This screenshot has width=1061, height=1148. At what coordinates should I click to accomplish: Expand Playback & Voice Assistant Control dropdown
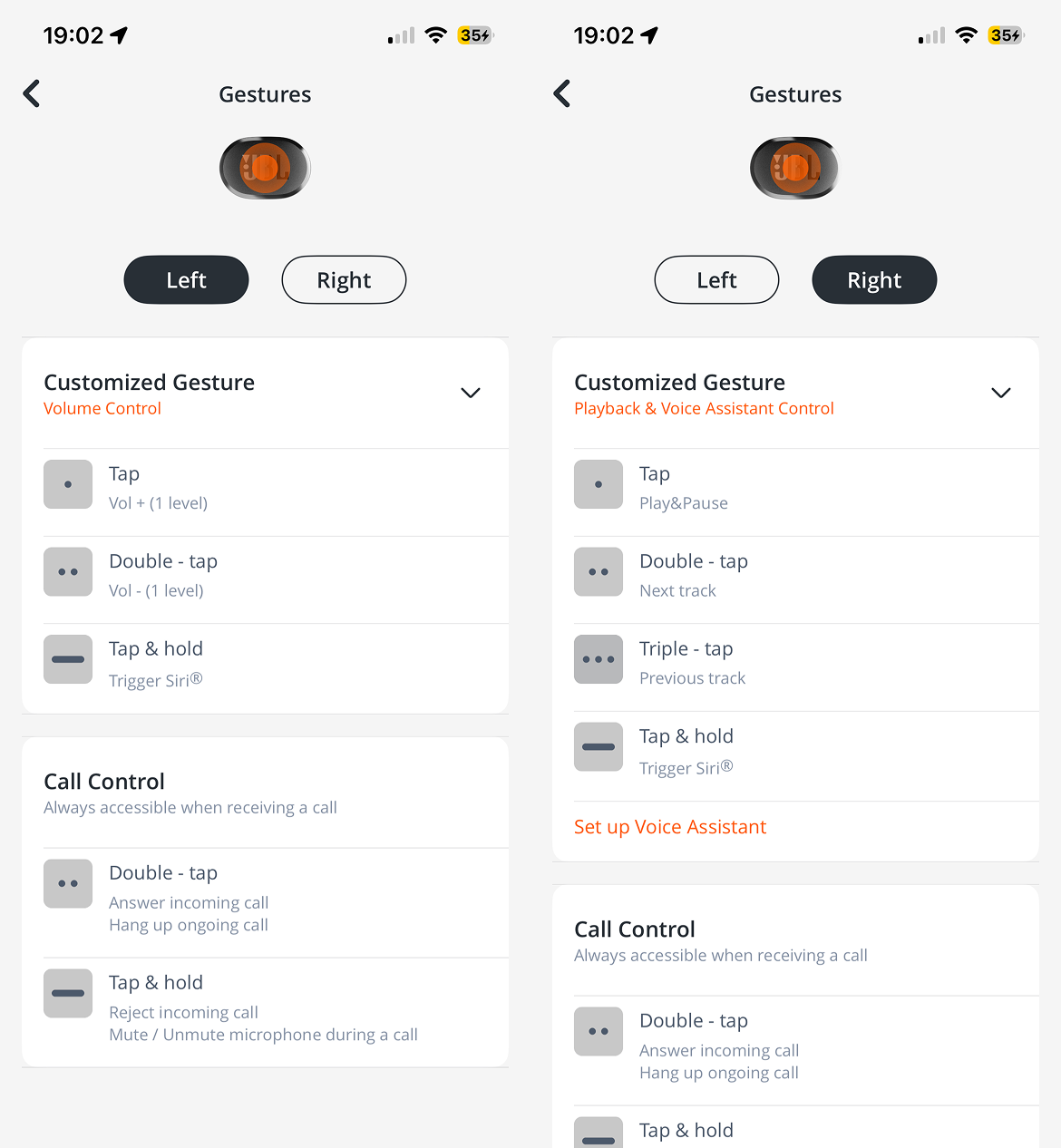pos(1000,393)
